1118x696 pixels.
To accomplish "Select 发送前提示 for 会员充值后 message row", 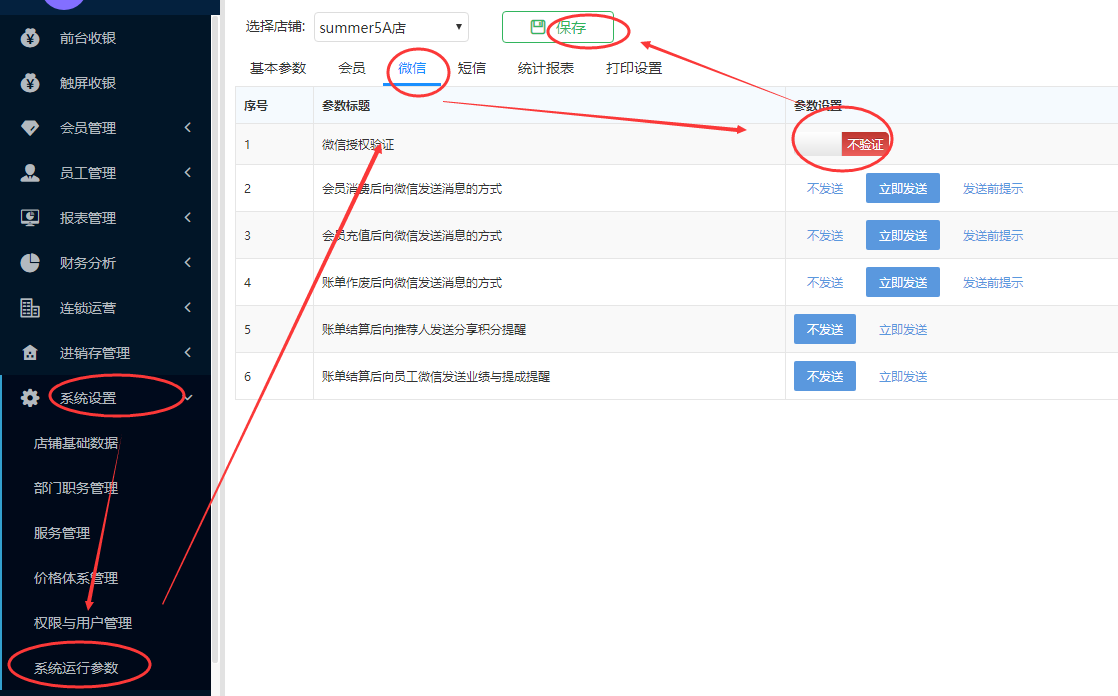I will 993,235.
